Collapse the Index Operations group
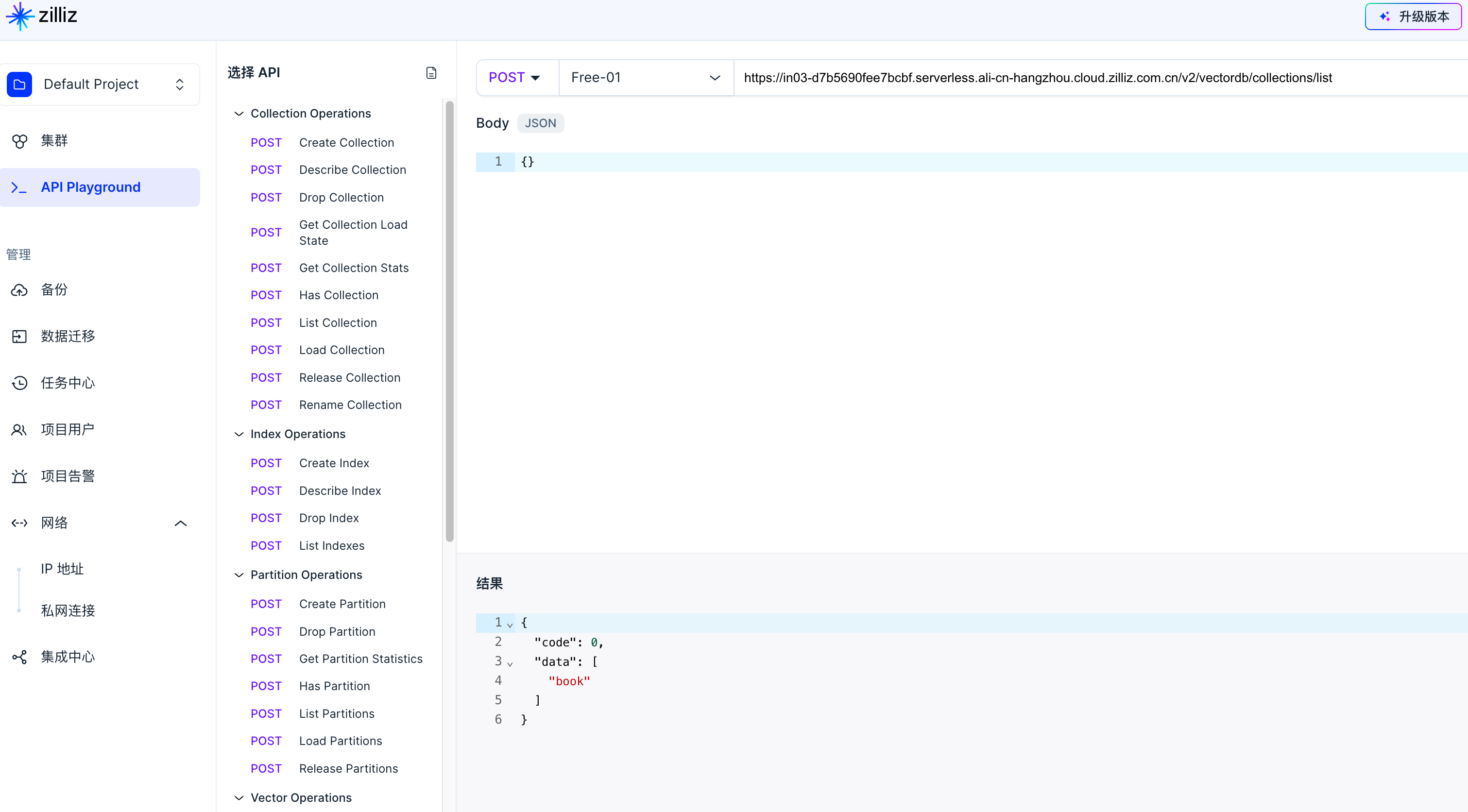 click(x=239, y=434)
